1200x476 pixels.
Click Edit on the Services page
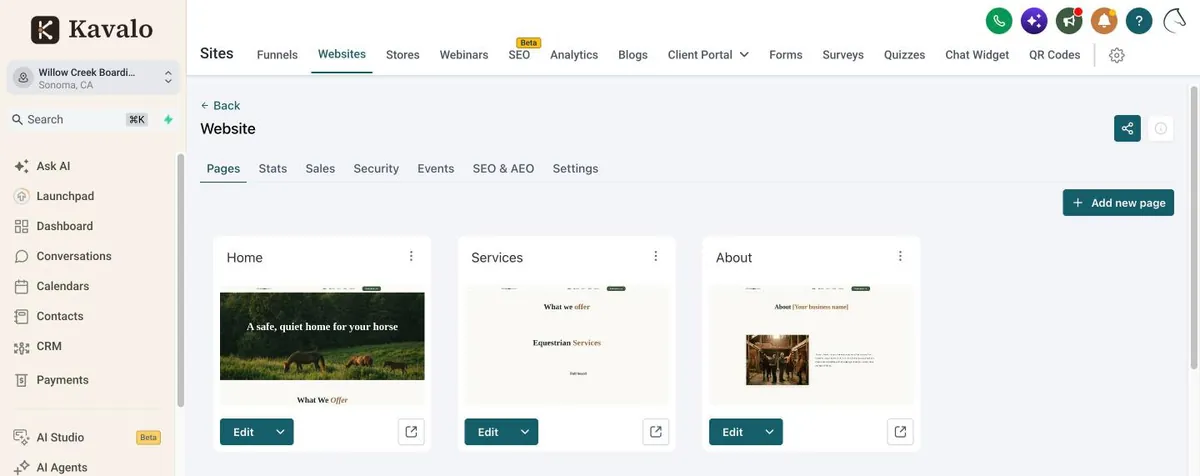(x=488, y=432)
